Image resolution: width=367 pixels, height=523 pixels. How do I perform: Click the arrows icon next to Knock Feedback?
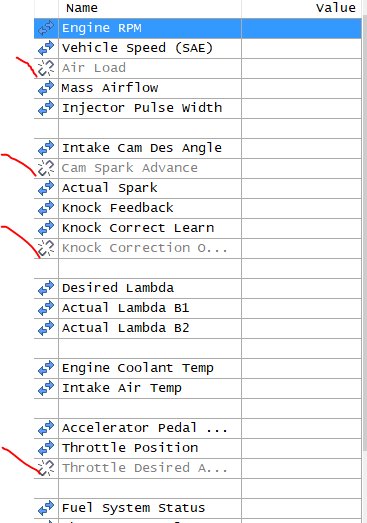tap(46, 208)
